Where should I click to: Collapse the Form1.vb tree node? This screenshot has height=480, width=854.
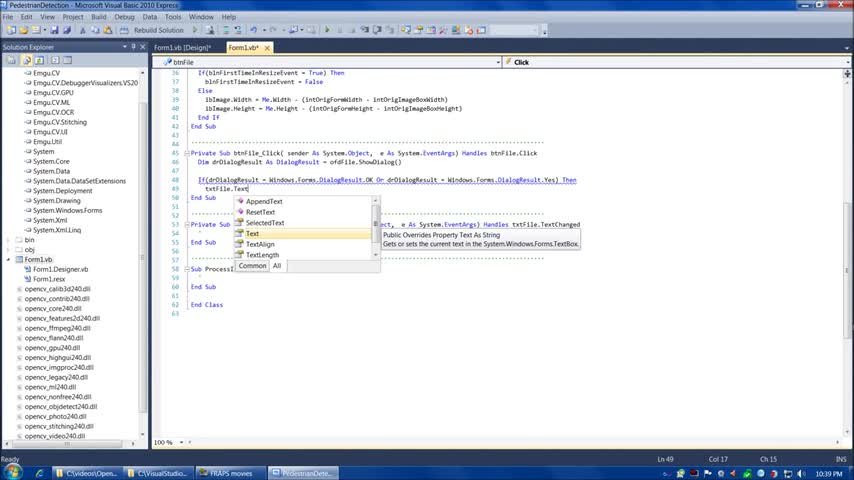[x=8, y=260]
